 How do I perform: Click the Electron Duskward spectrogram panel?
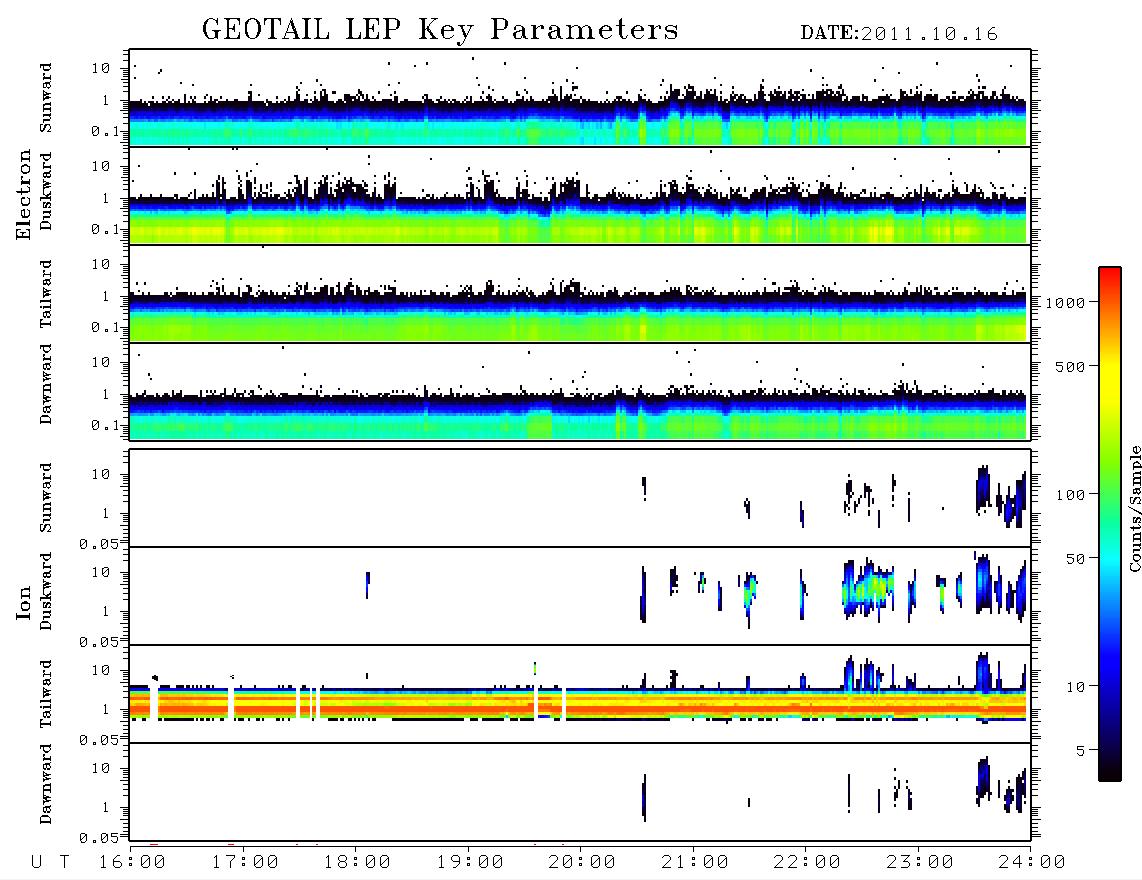(x=580, y=195)
